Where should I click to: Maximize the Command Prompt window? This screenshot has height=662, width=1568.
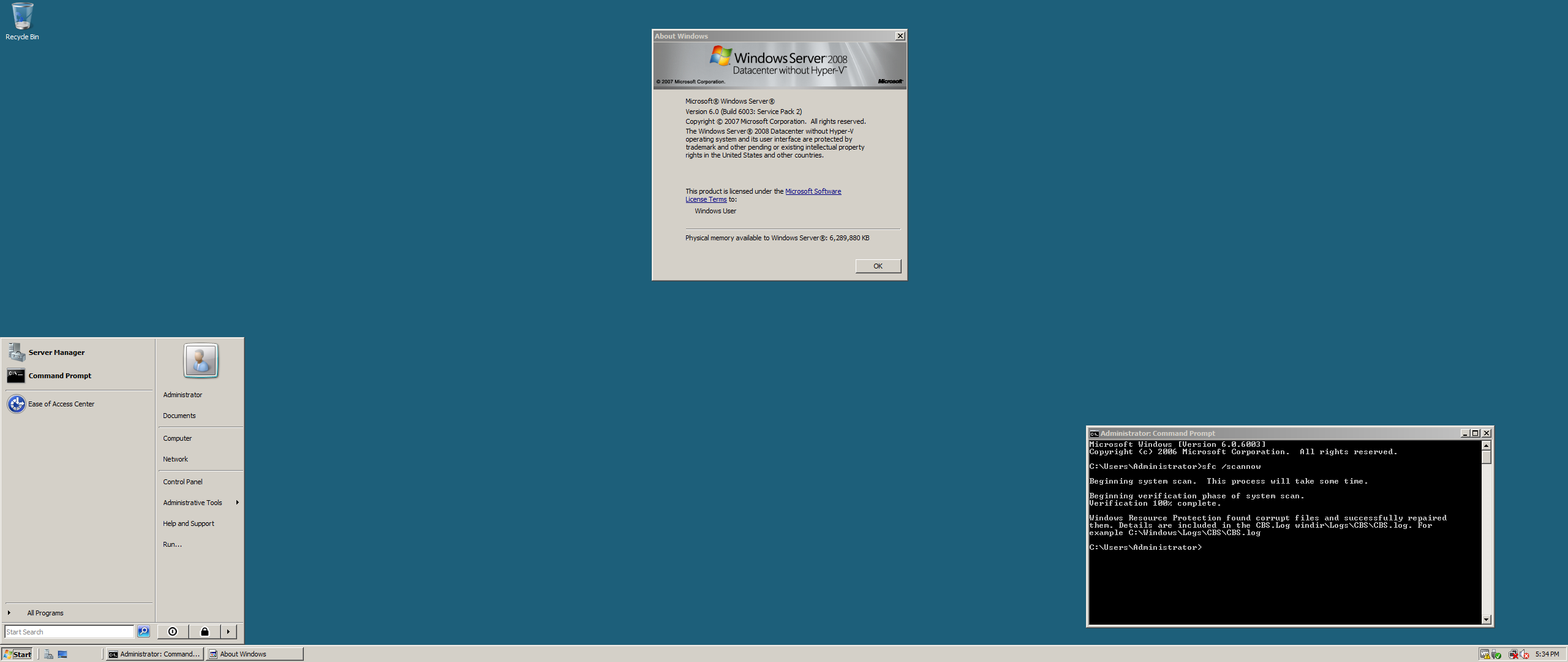pos(1475,433)
